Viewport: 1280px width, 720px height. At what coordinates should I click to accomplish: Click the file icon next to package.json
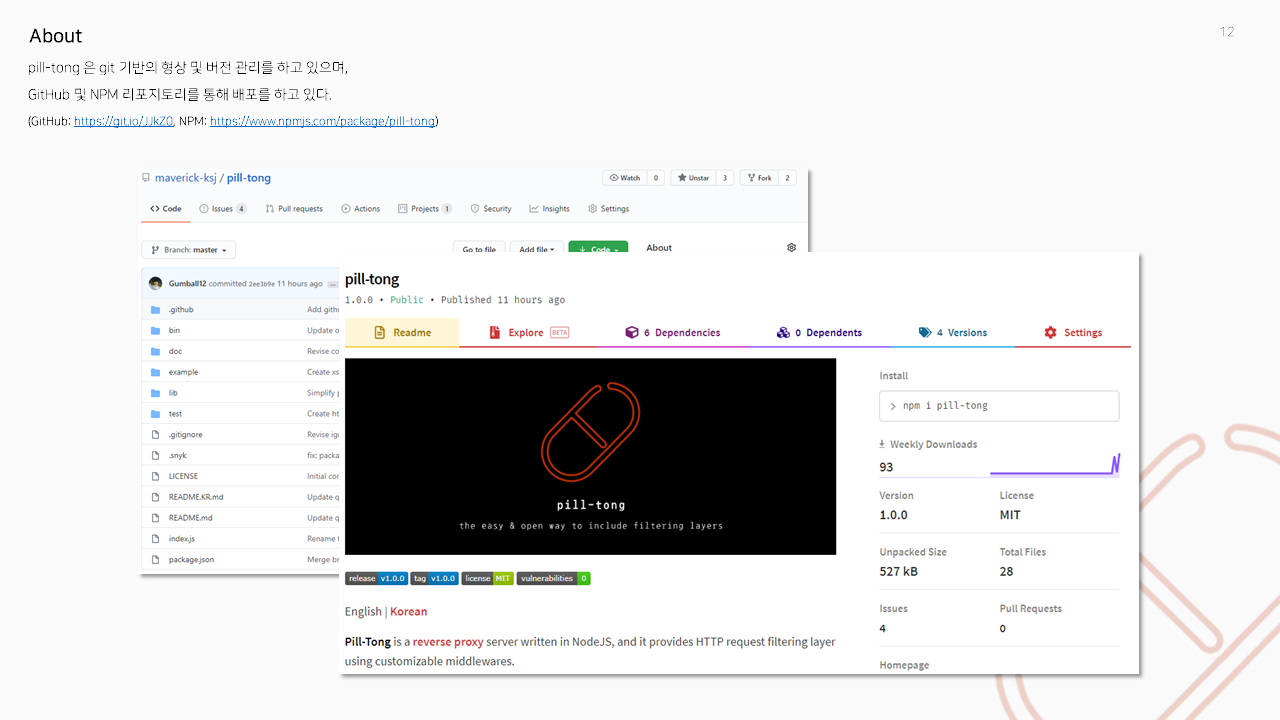155,560
